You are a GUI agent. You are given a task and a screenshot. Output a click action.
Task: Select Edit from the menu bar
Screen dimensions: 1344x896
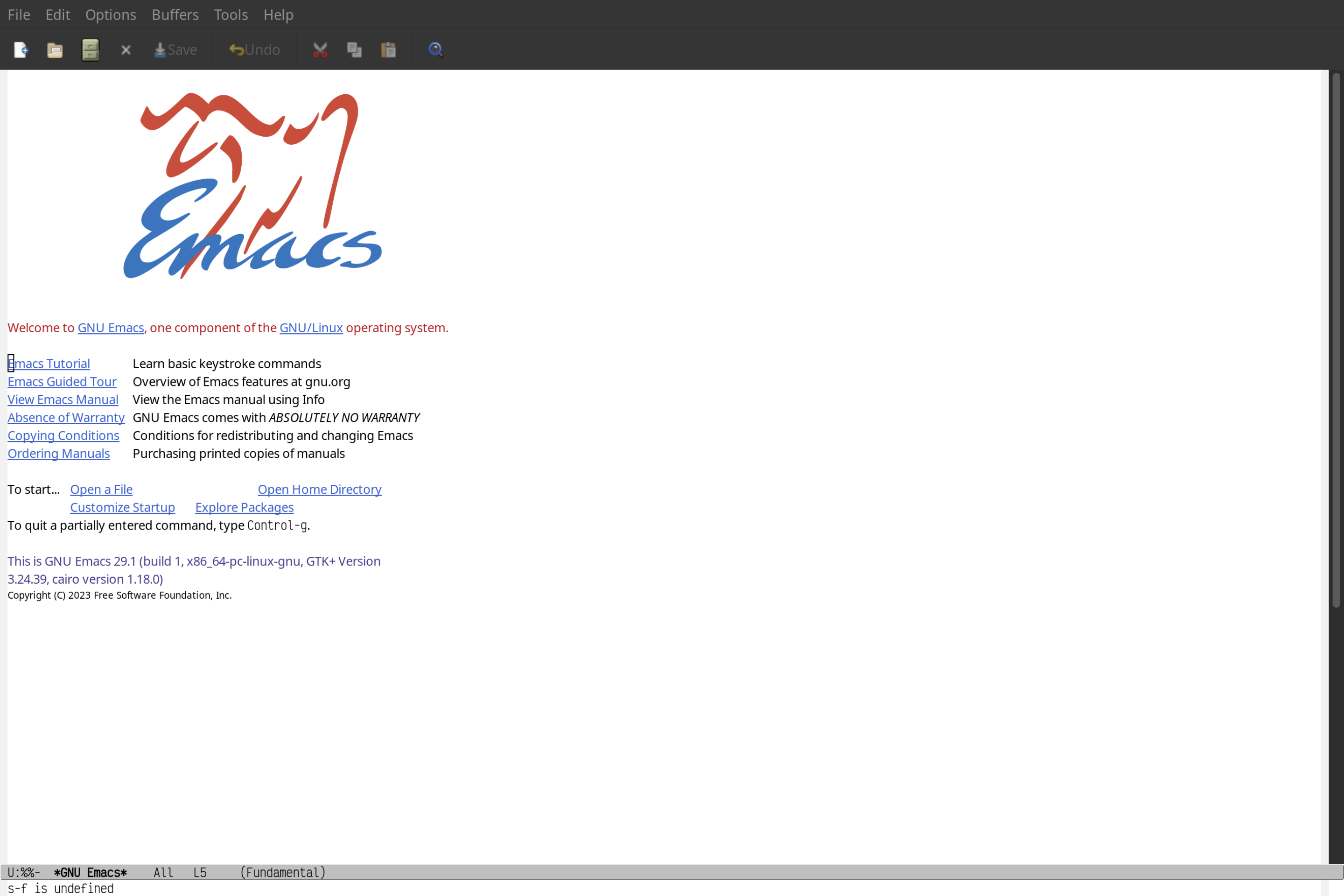(57, 14)
